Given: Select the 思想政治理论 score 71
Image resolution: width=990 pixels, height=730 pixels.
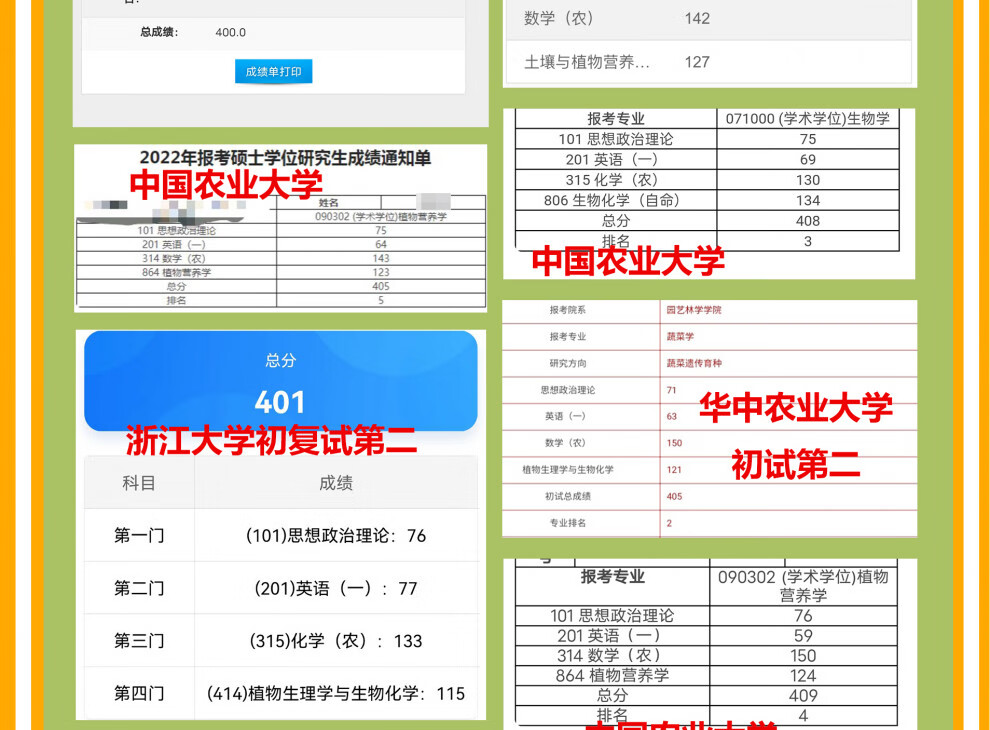Looking at the screenshot, I should [671, 390].
